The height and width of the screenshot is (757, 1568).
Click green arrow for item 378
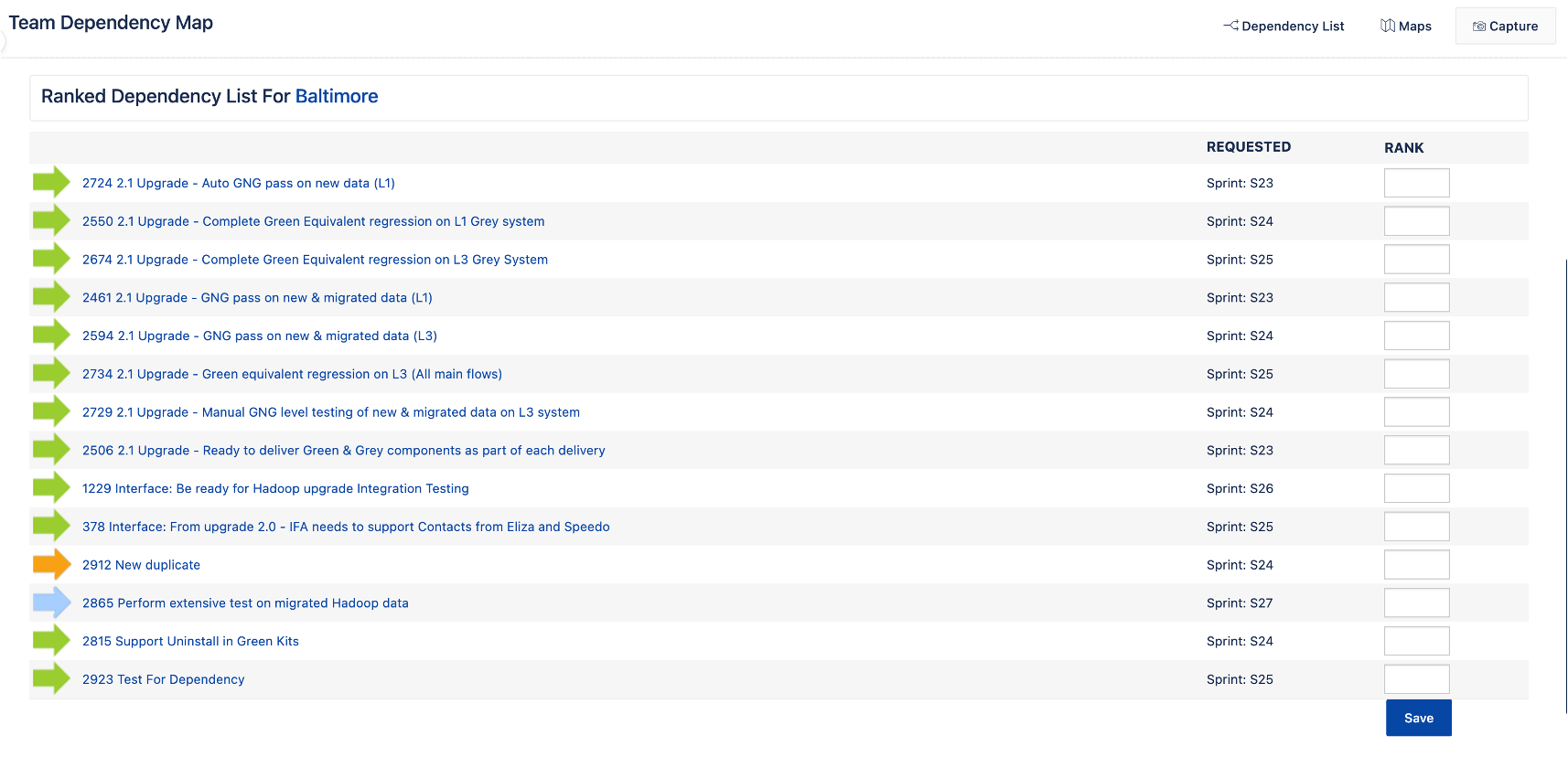click(x=51, y=526)
